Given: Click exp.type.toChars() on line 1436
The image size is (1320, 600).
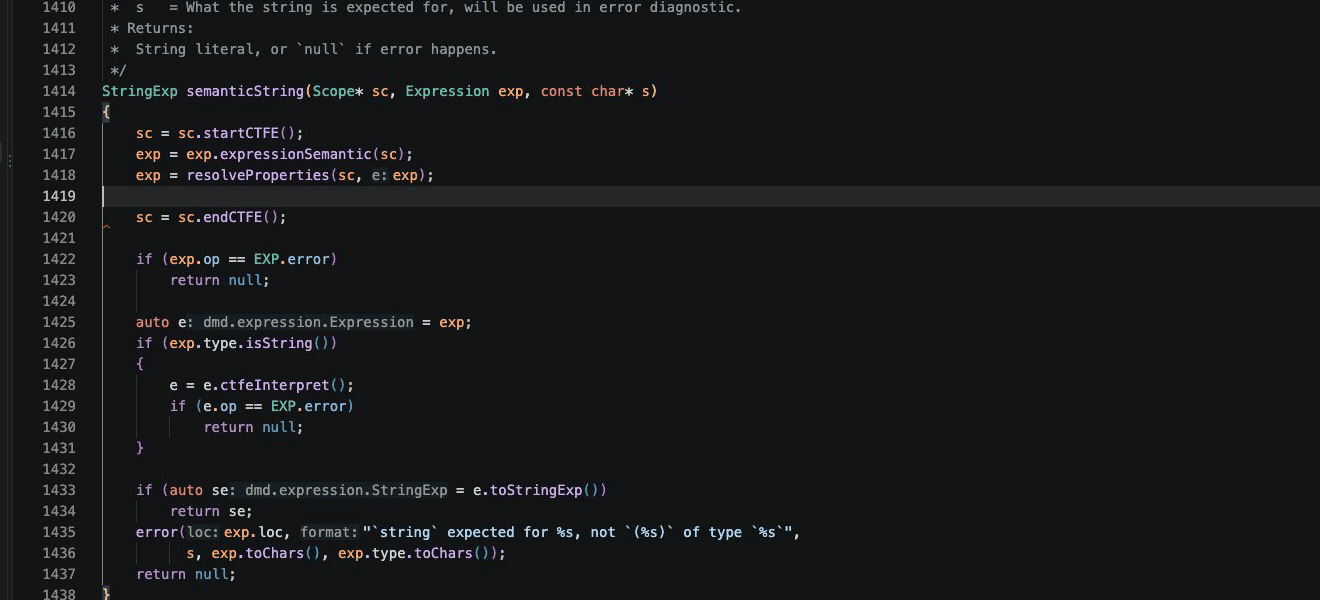Looking at the screenshot, I should point(417,553).
